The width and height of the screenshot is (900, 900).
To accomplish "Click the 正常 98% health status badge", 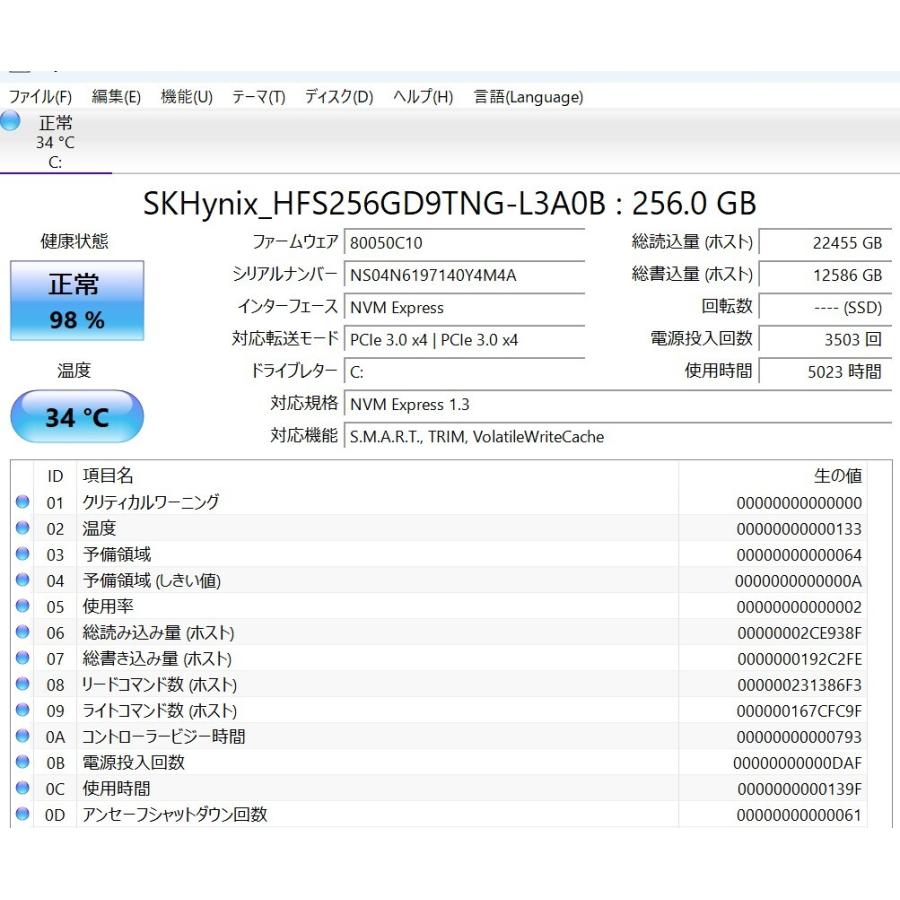I will [x=77, y=300].
